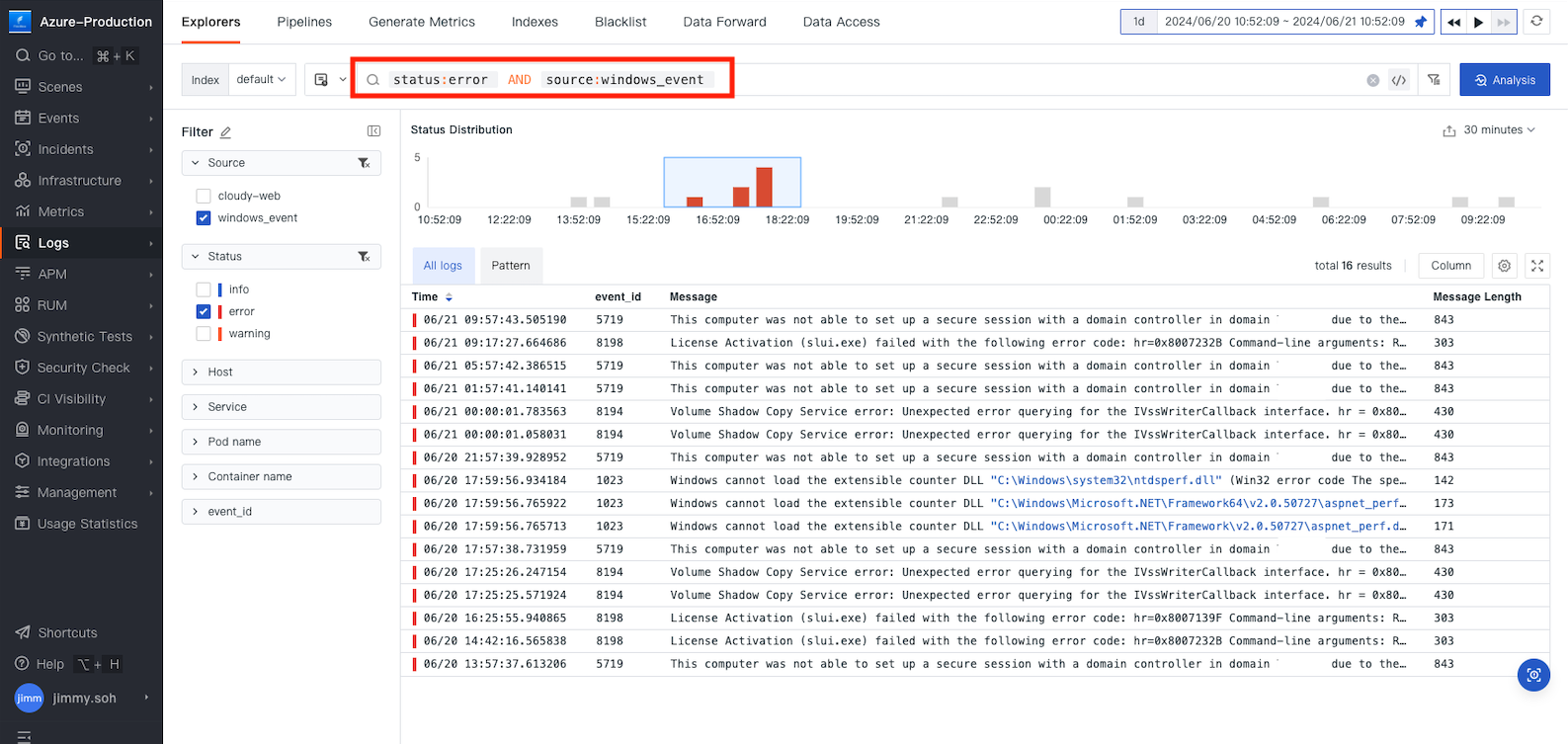Switch to the Indexes tab

pos(535,22)
